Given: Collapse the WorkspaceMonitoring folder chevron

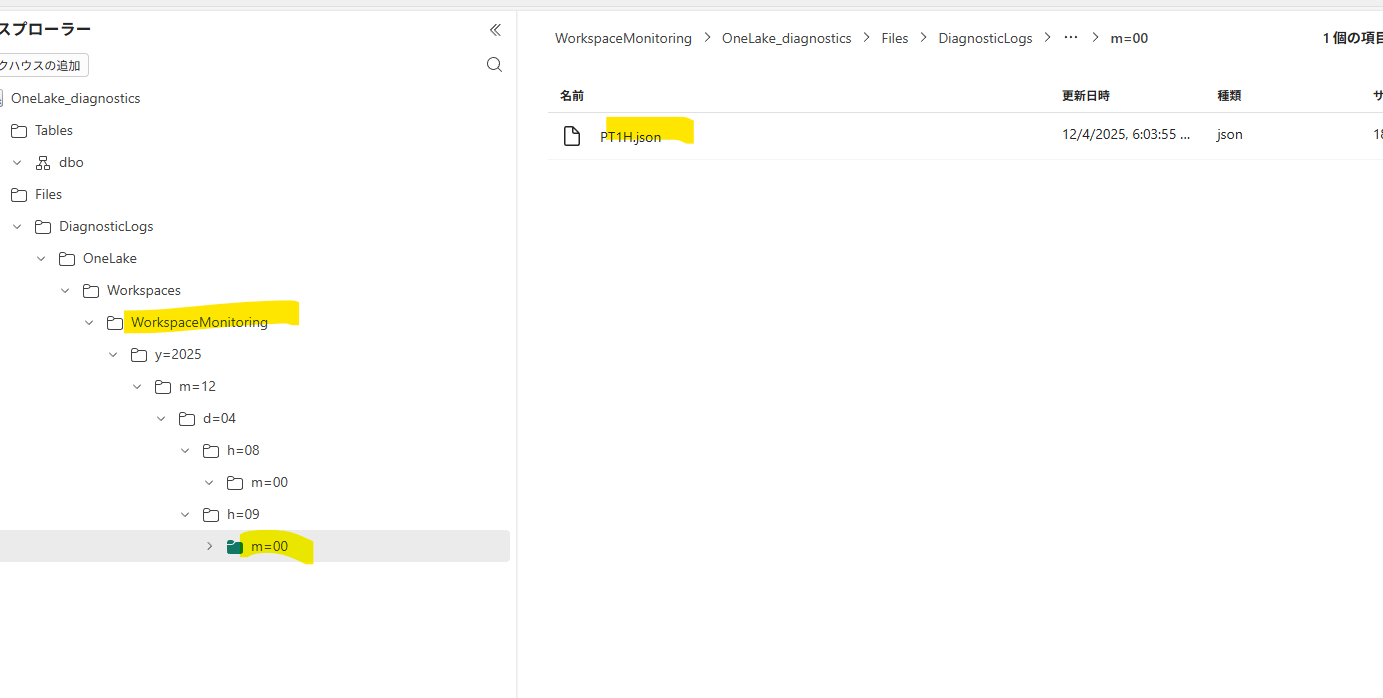Looking at the screenshot, I should pyautogui.click(x=89, y=322).
